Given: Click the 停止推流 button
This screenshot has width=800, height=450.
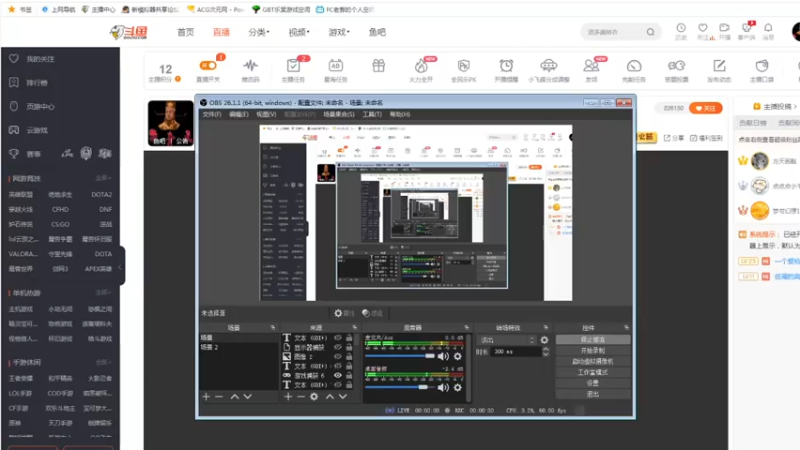Looking at the screenshot, I should 593,339.
